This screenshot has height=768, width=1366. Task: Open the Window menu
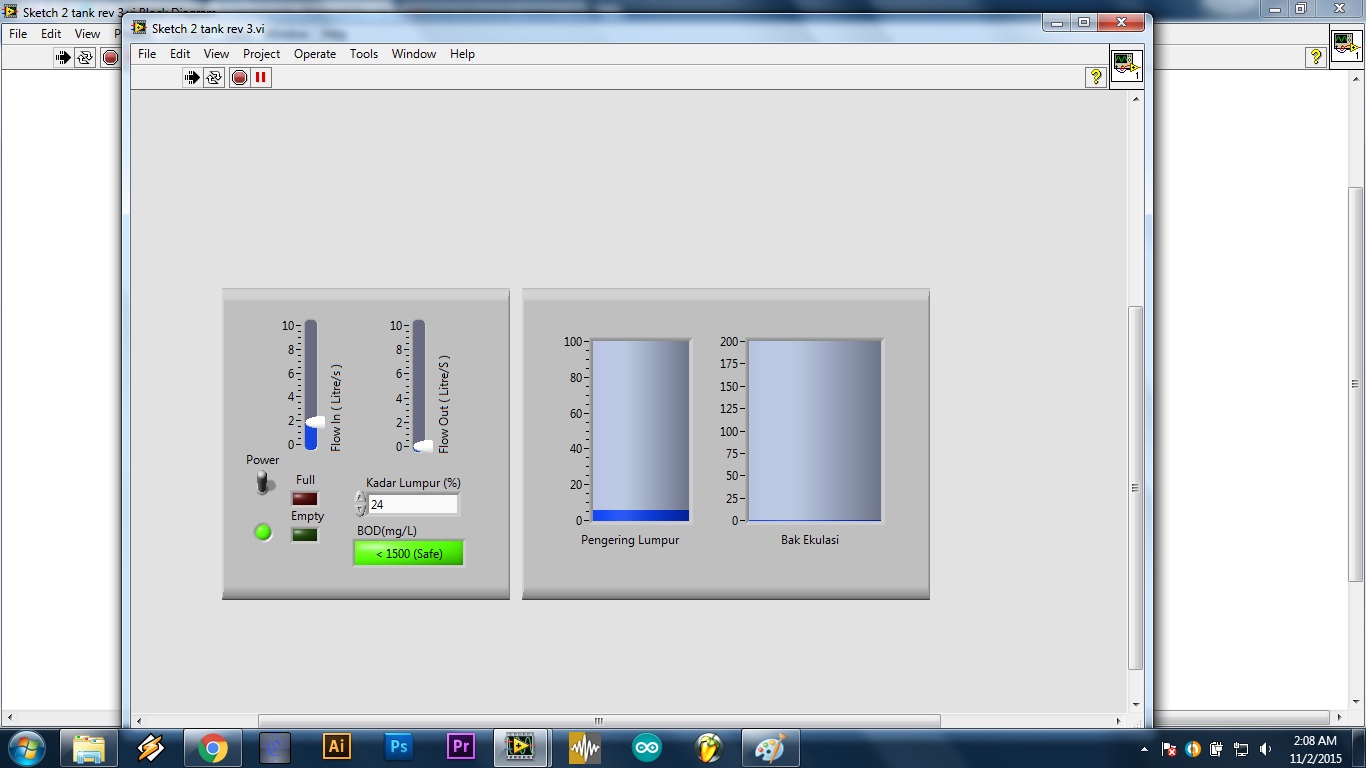pos(414,54)
